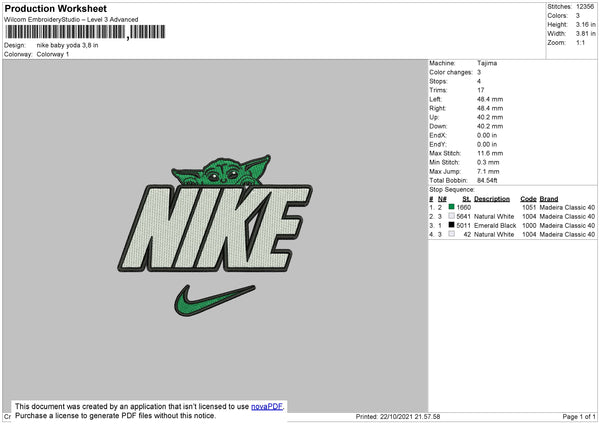Click the Left label

click(x=435, y=99)
